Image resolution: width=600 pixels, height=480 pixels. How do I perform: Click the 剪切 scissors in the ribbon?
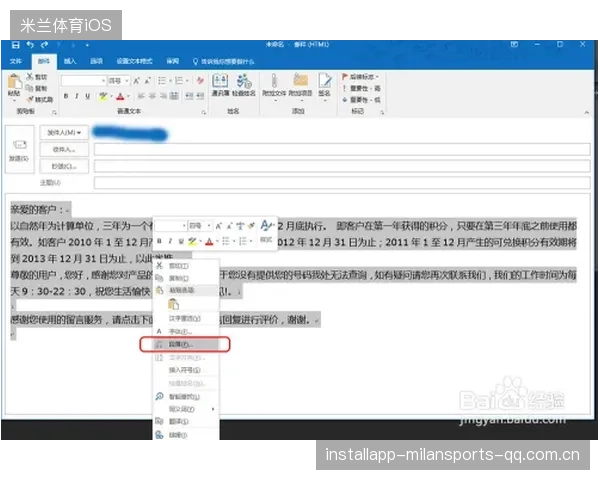37,77
